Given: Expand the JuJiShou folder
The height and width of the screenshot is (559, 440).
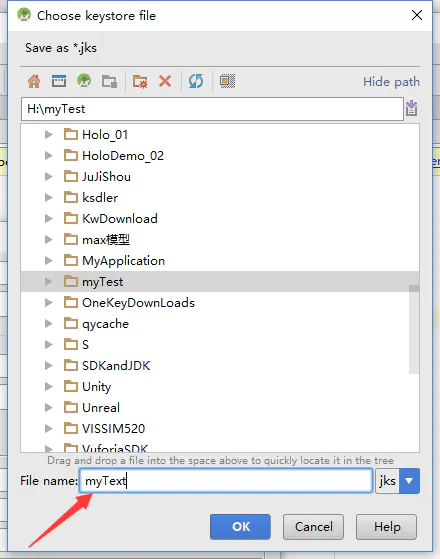Looking at the screenshot, I should 48,176.
